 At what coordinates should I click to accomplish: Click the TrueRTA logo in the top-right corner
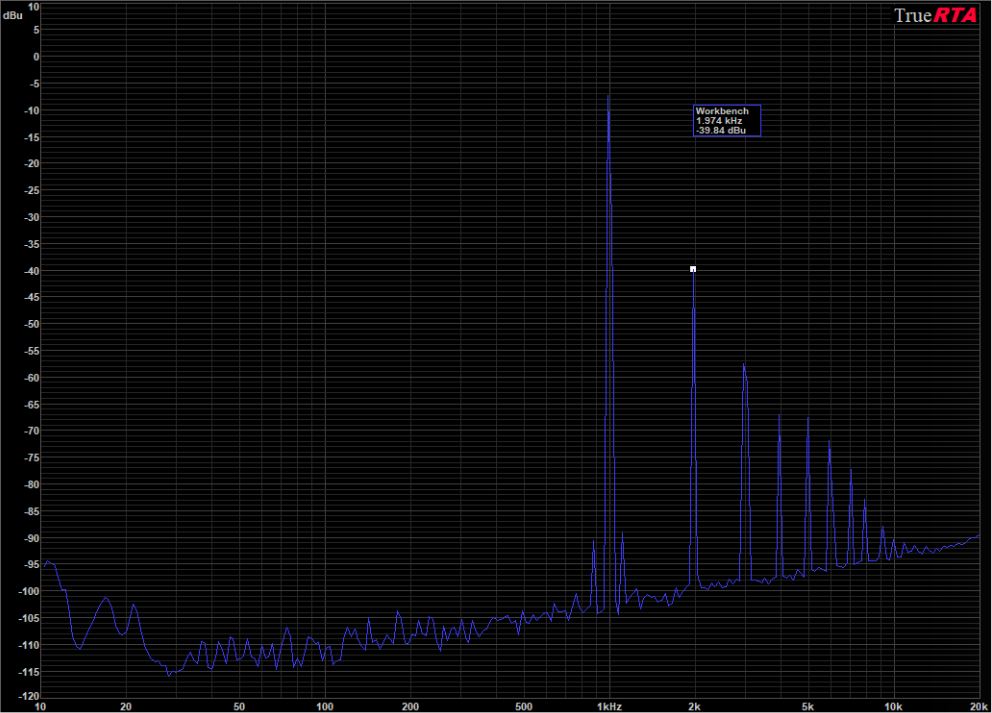[x=935, y=15]
